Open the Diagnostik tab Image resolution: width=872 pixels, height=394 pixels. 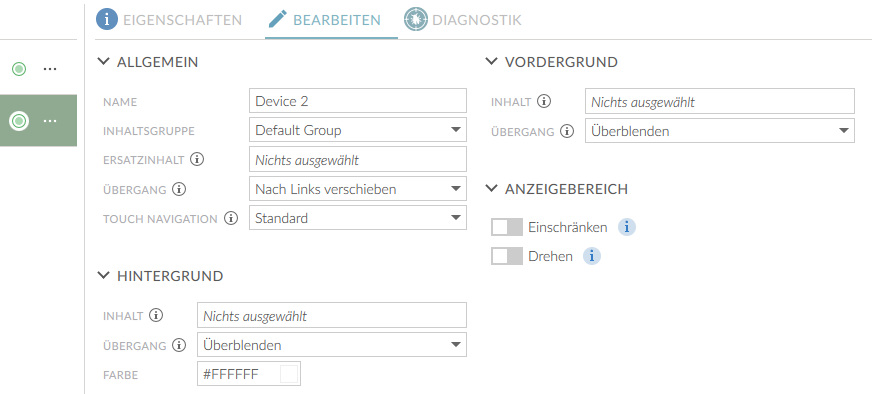[463, 20]
